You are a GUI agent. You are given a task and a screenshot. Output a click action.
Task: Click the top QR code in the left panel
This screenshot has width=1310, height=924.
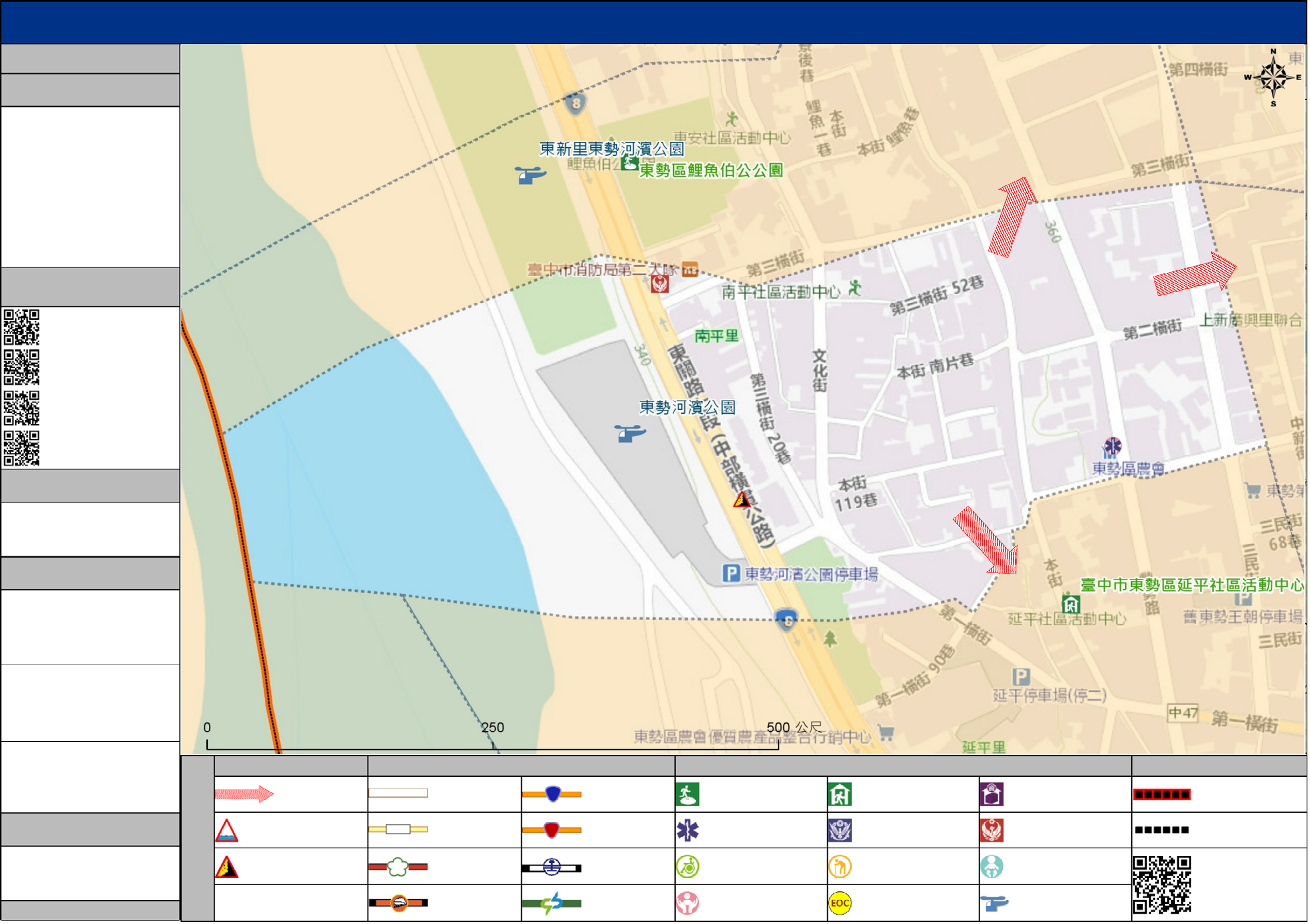click(22, 328)
